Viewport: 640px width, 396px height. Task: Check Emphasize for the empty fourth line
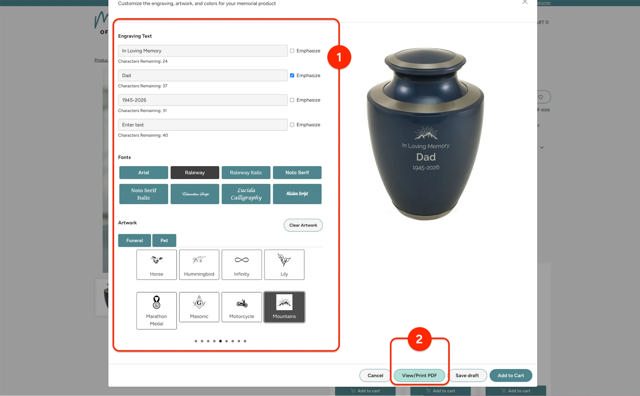click(x=292, y=125)
